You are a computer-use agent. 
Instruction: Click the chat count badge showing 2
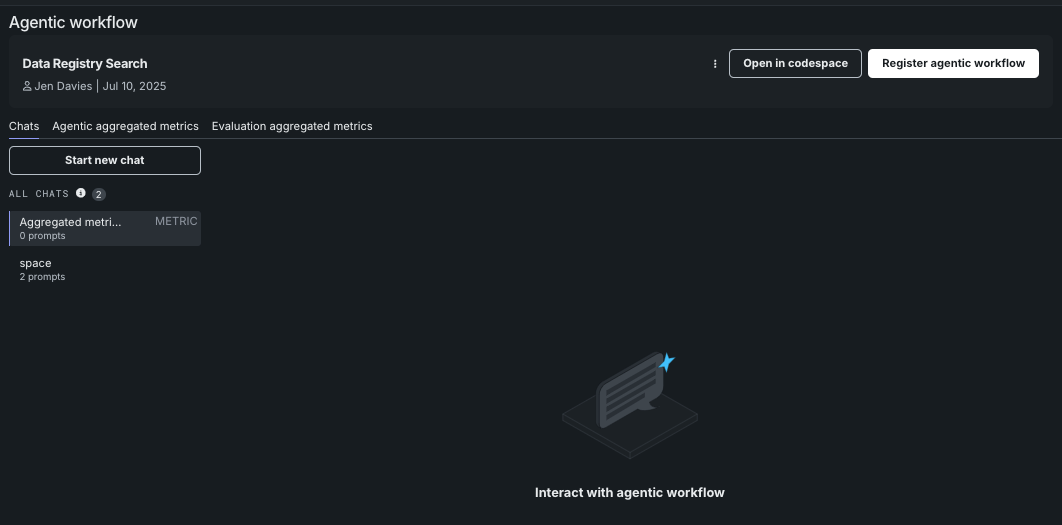click(99, 194)
